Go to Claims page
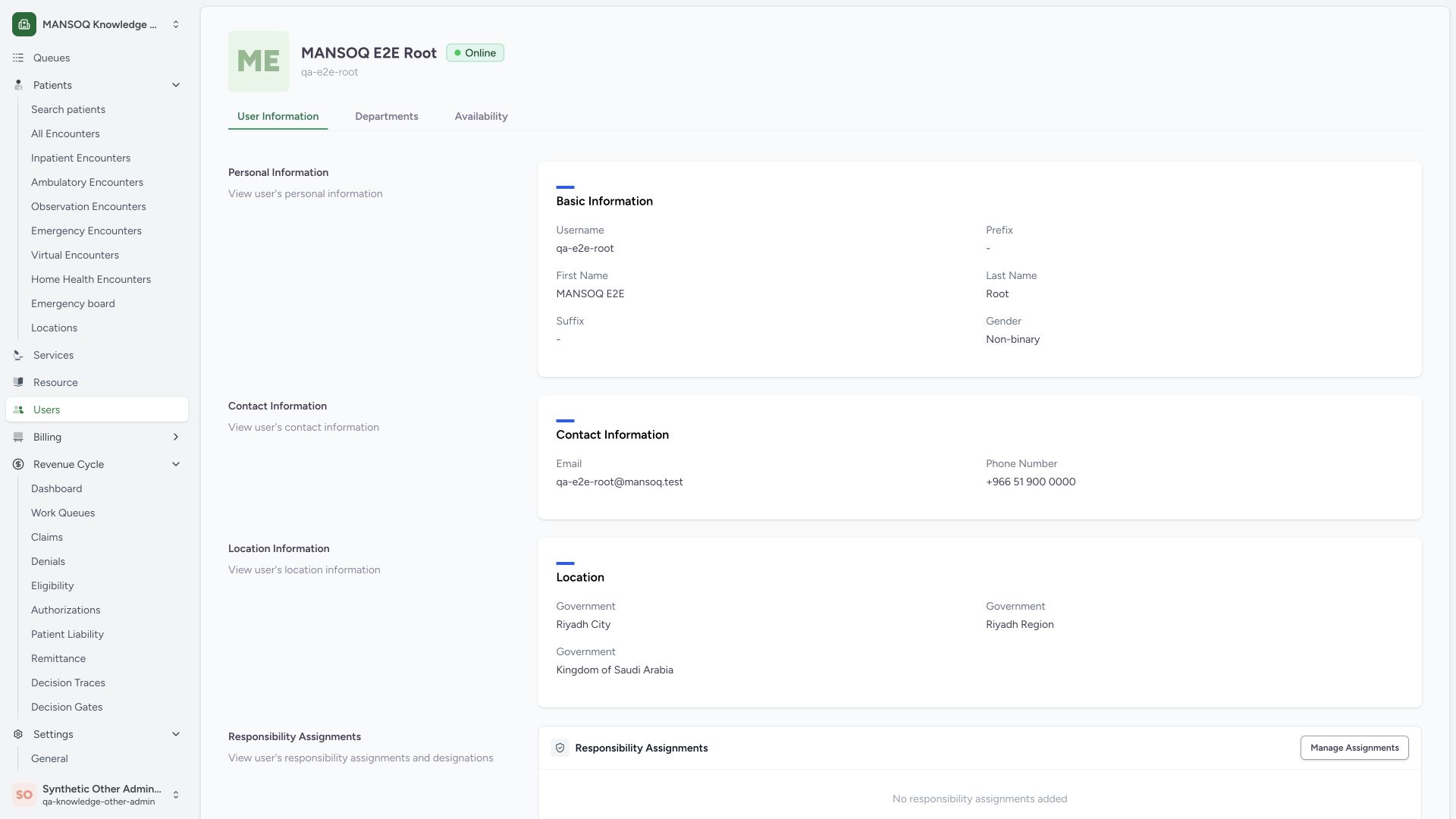Image resolution: width=1456 pixels, height=819 pixels. (47, 537)
